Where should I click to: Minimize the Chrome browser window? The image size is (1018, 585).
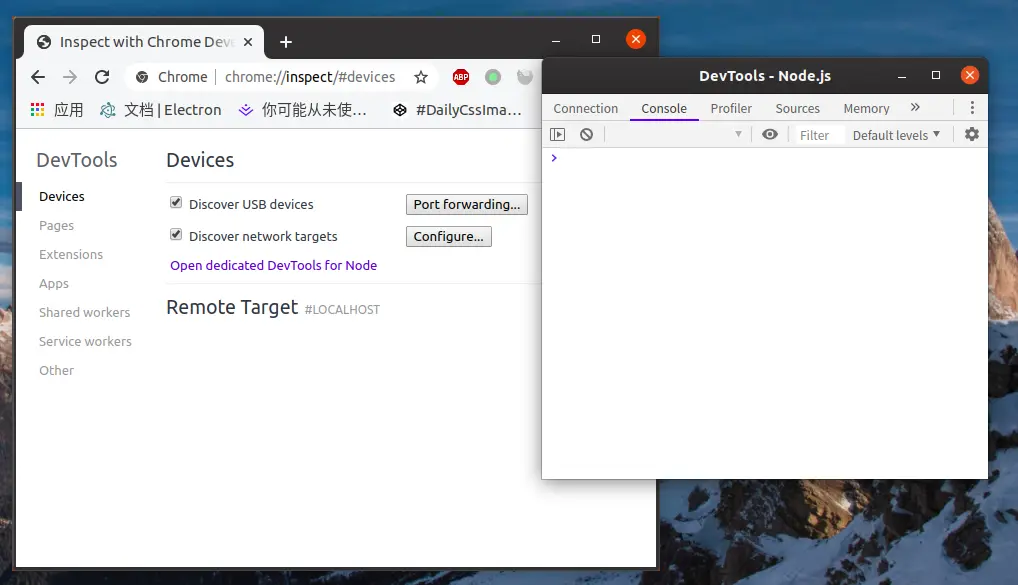(556, 40)
